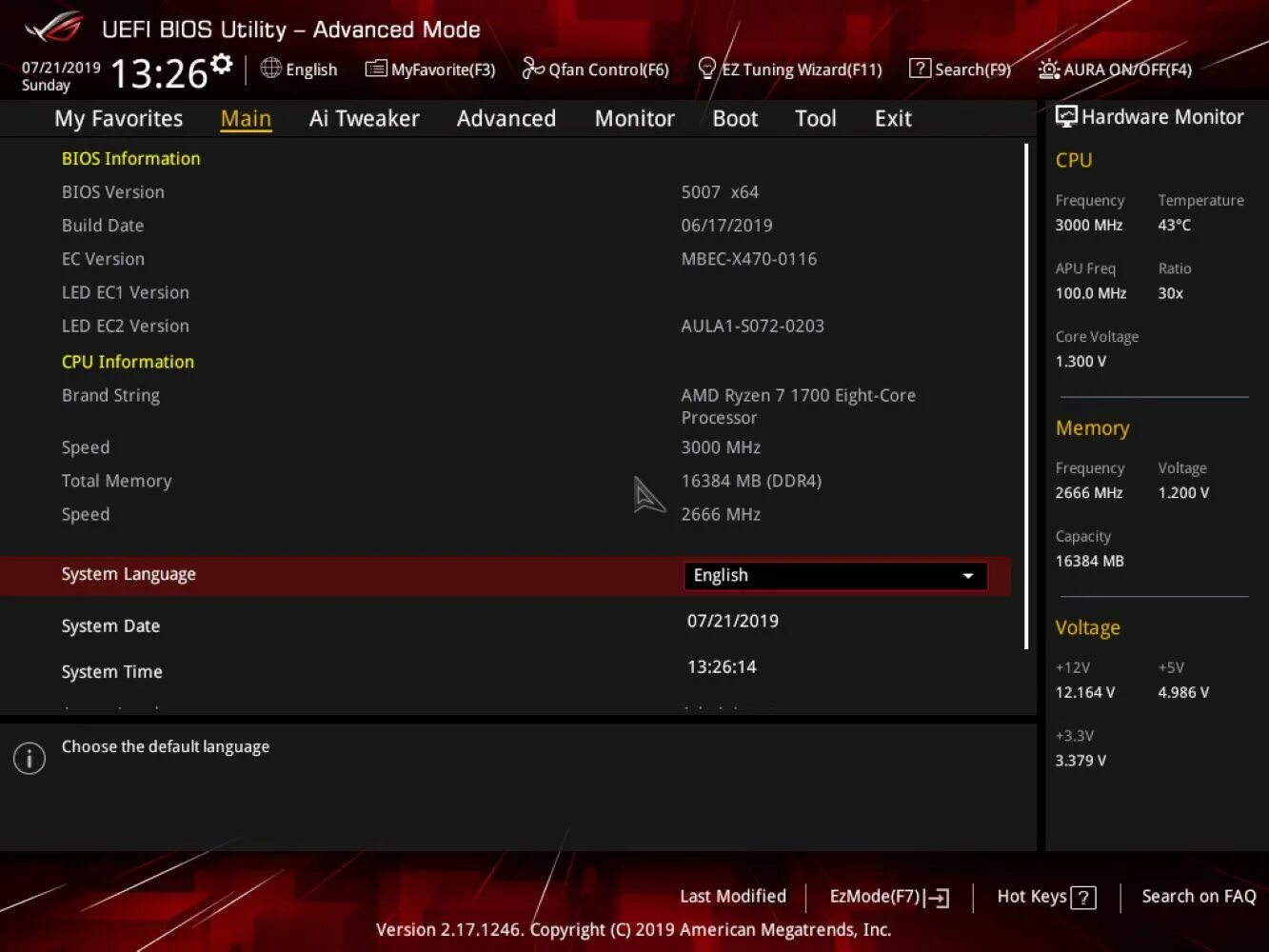Open Search on FAQ link
The width and height of the screenshot is (1269, 952).
(x=1199, y=896)
